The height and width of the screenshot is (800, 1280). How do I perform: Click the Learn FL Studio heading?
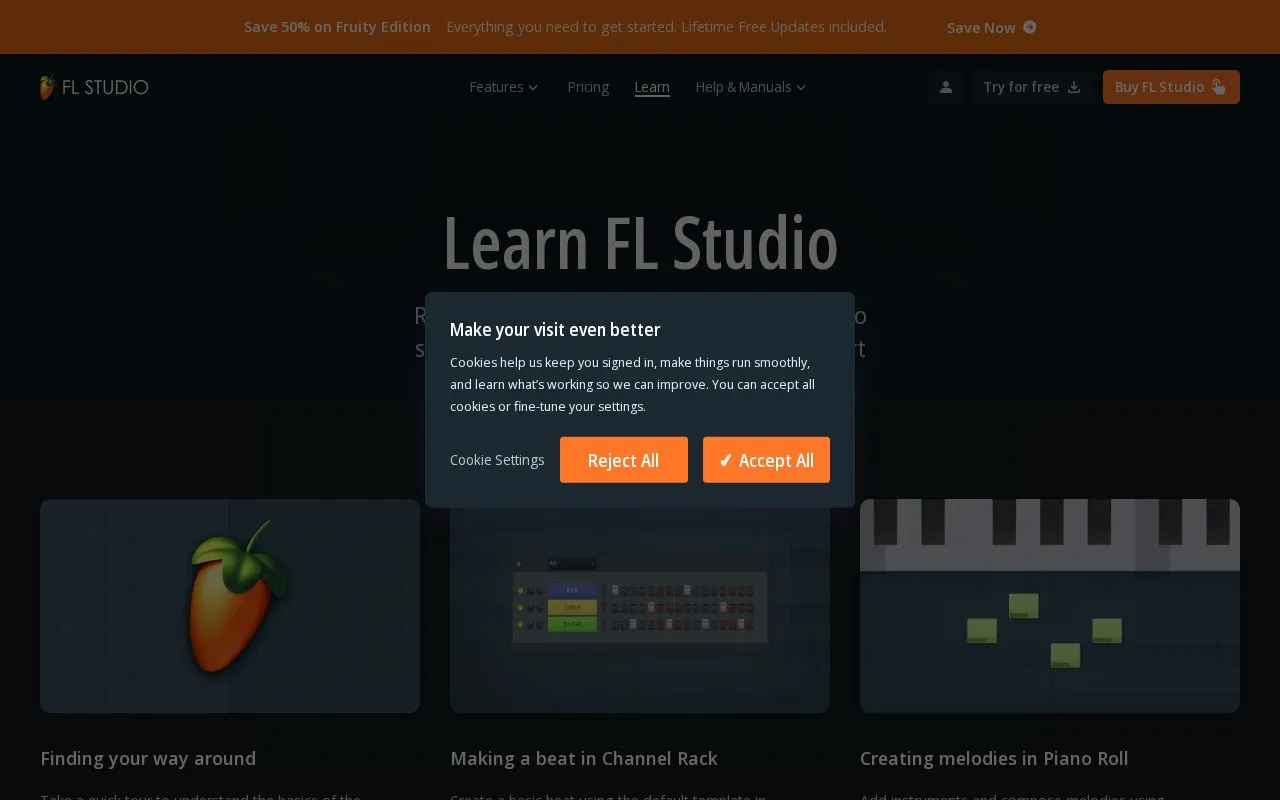pyautogui.click(x=640, y=243)
